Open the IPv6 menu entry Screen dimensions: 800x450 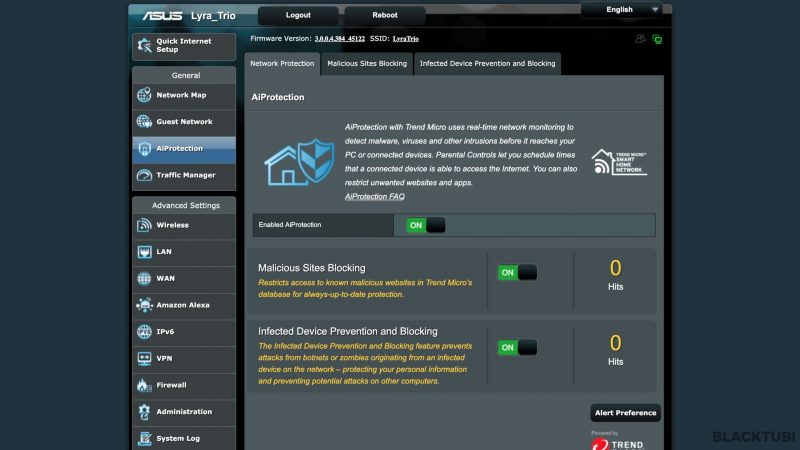click(x=184, y=332)
